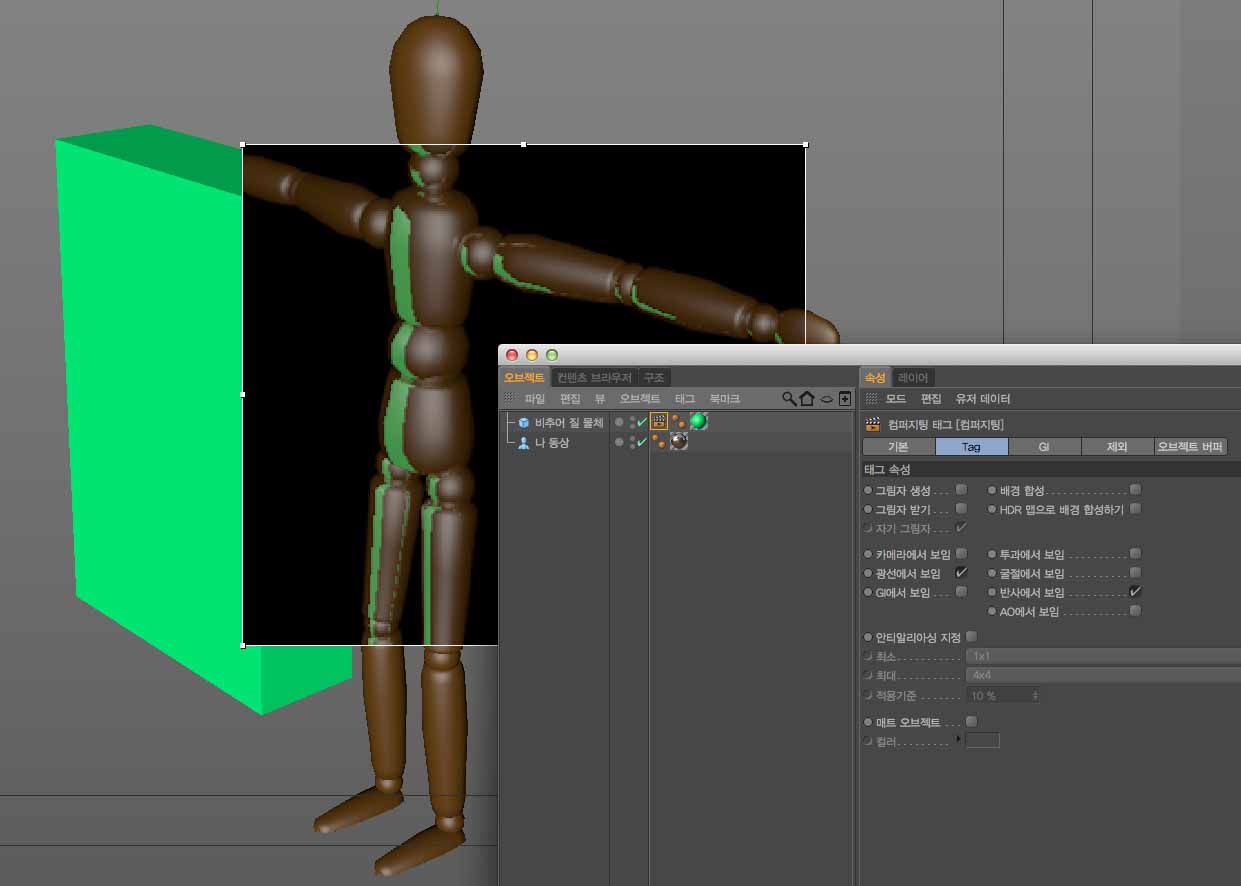Toggle layer dot for 나 동상
The height and width of the screenshot is (886, 1241).
(x=619, y=442)
